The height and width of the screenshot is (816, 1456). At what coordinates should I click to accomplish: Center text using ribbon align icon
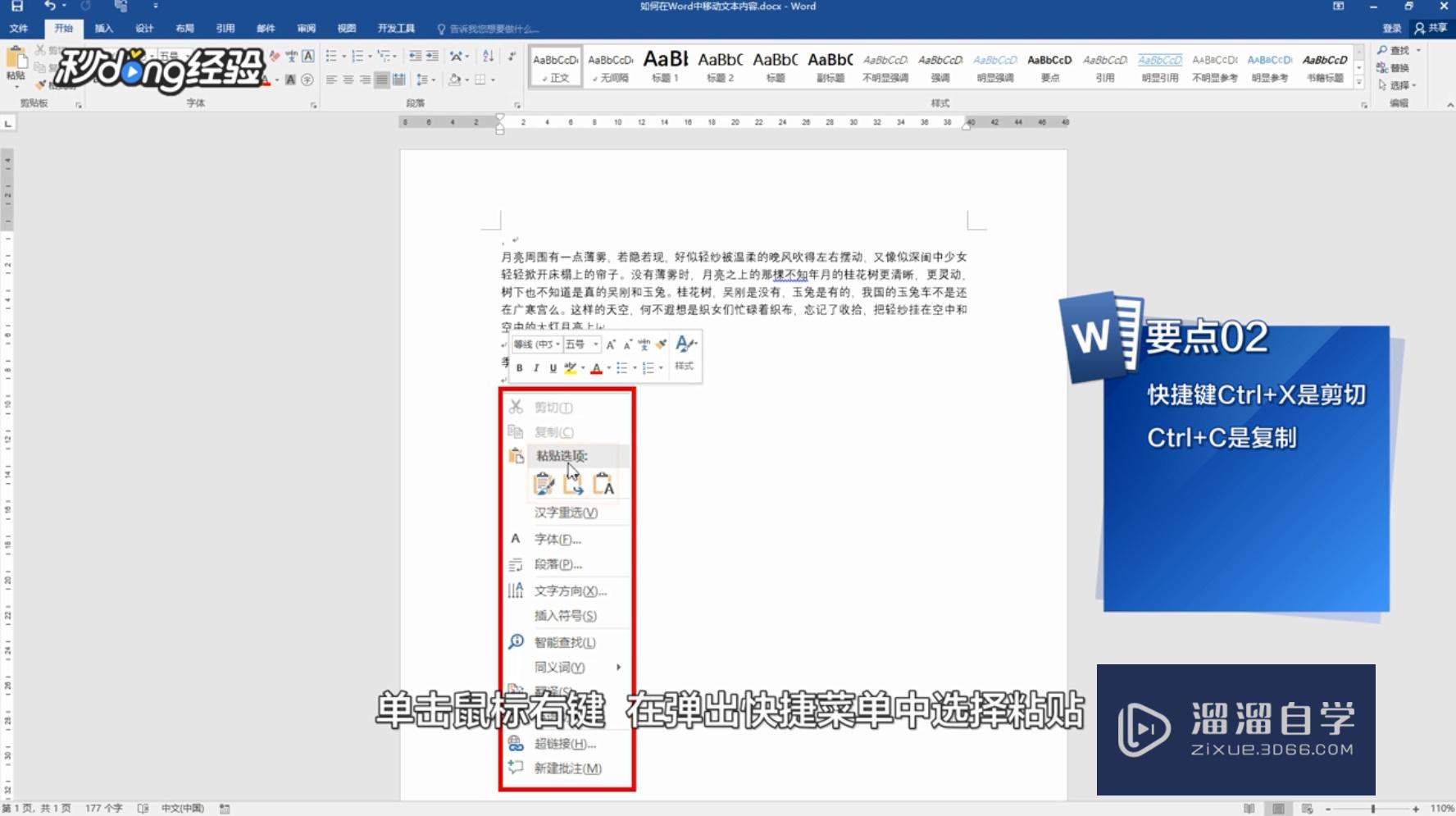coord(348,80)
